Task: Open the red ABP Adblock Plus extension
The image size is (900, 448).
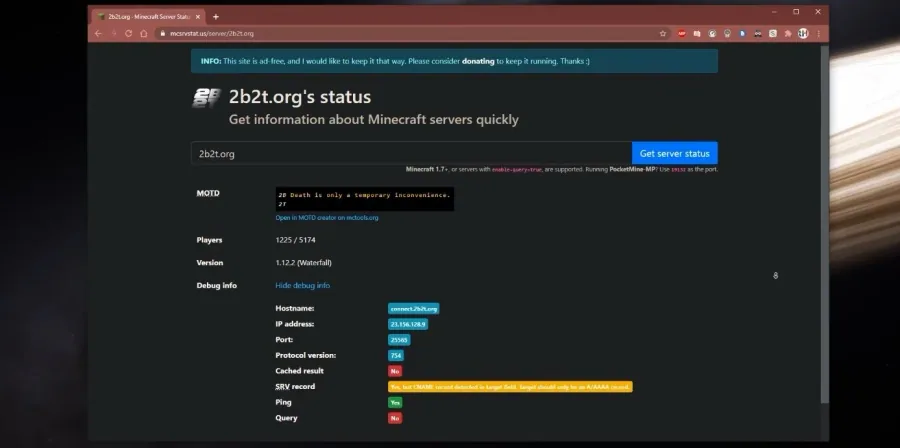Action: click(x=681, y=33)
